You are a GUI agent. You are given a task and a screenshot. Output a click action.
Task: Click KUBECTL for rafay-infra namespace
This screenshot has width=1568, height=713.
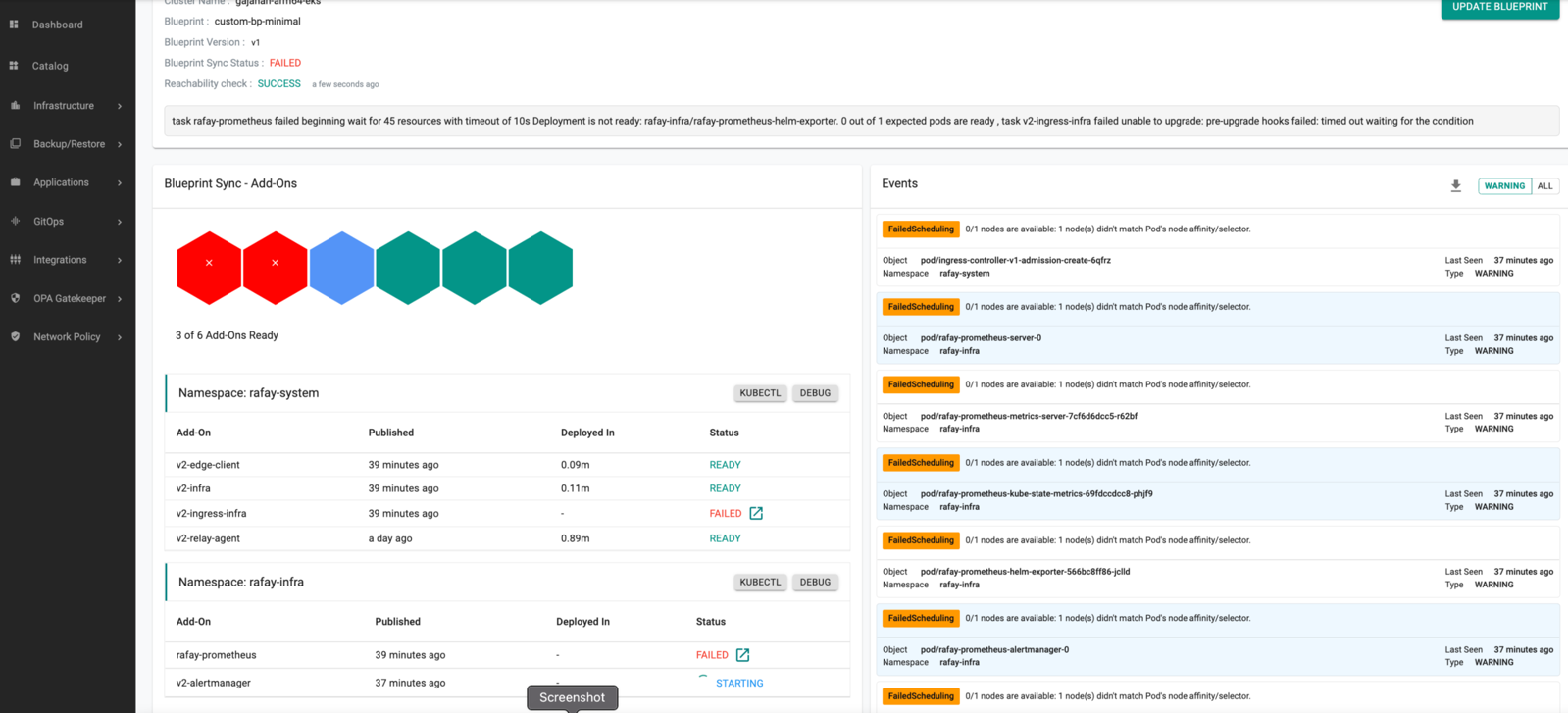pyautogui.click(x=760, y=582)
